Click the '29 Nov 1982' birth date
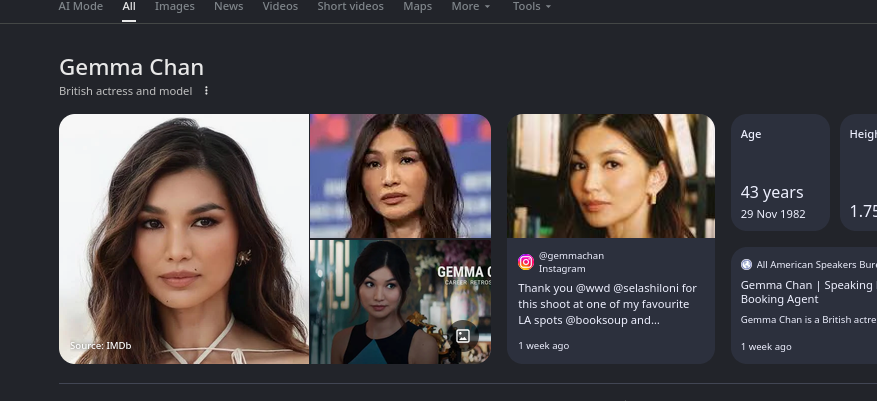The height and width of the screenshot is (401, 877). click(773, 214)
